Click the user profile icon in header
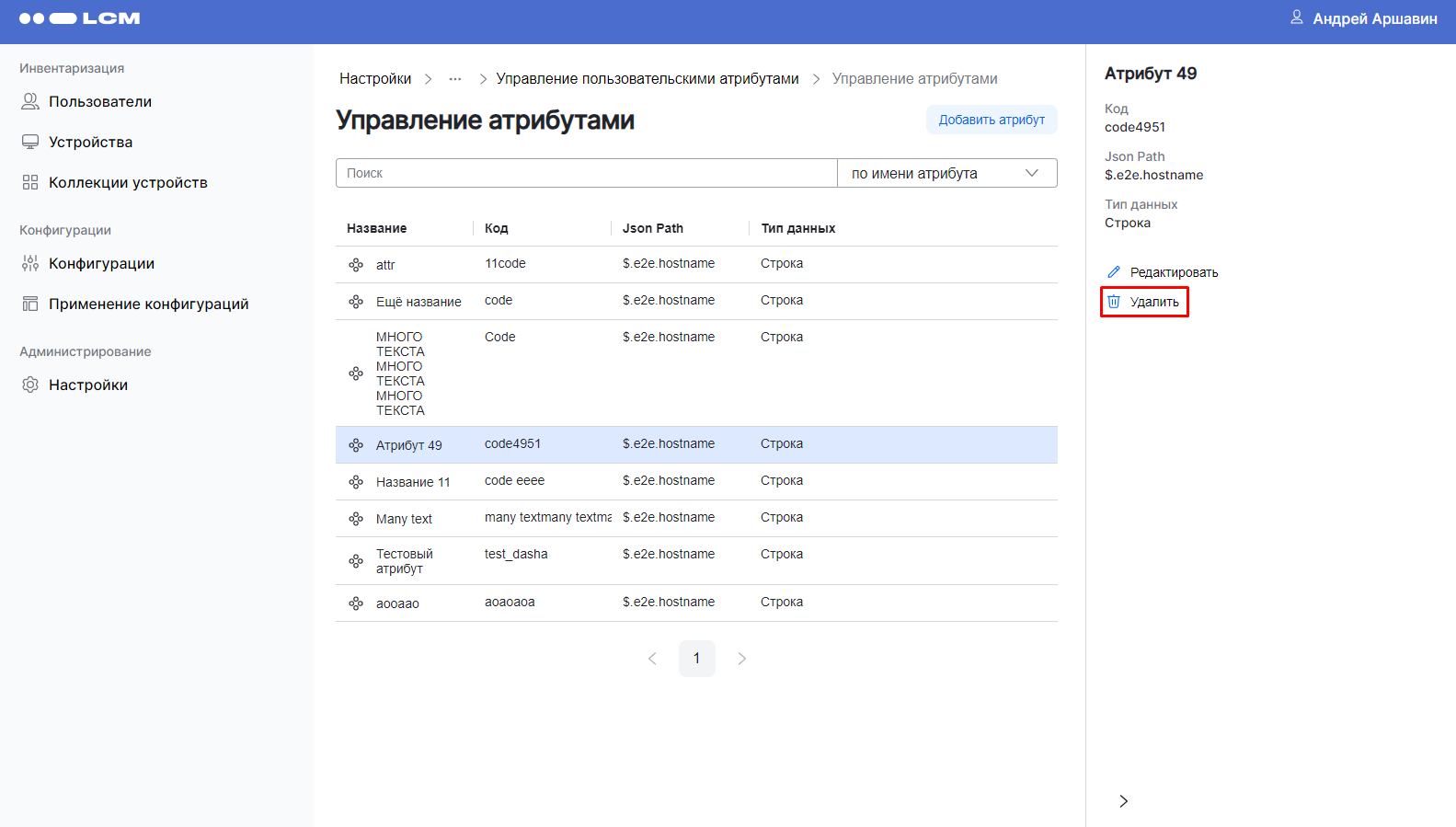This screenshot has width=1456, height=827. [x=1296, y=17]
